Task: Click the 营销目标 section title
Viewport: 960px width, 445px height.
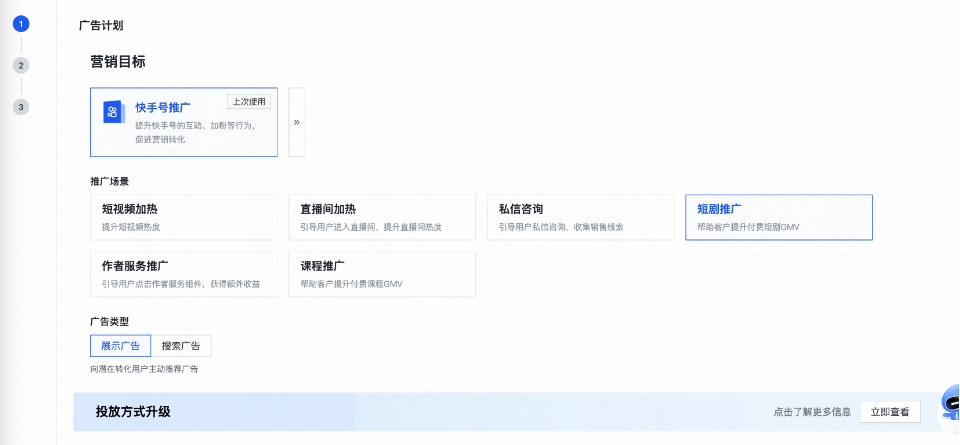Action: coord(118,62)
